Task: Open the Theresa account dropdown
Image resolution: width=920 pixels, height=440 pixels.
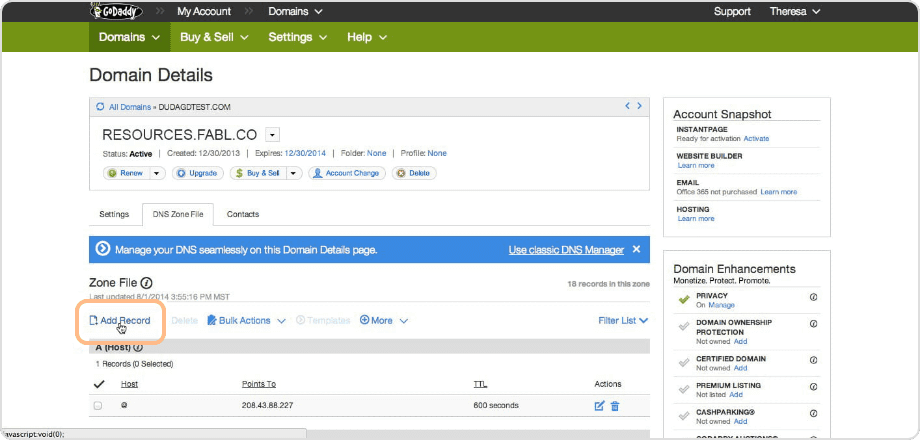Action: coord(794,11)
